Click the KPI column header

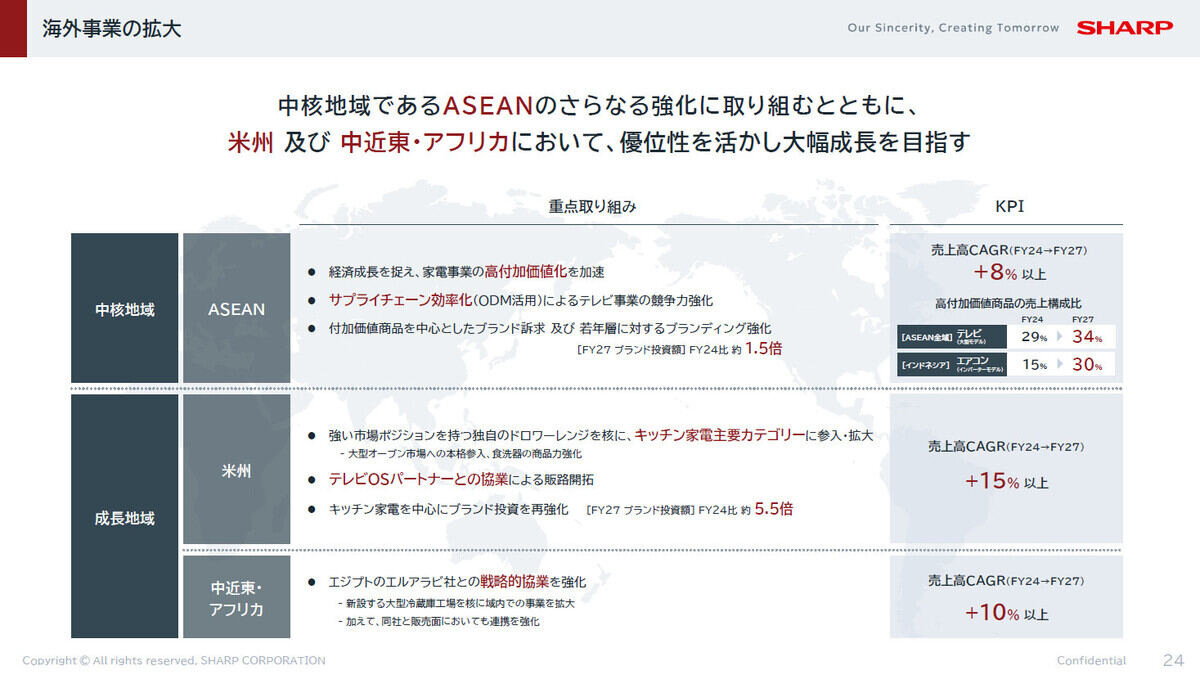[x=1009, y=207]
